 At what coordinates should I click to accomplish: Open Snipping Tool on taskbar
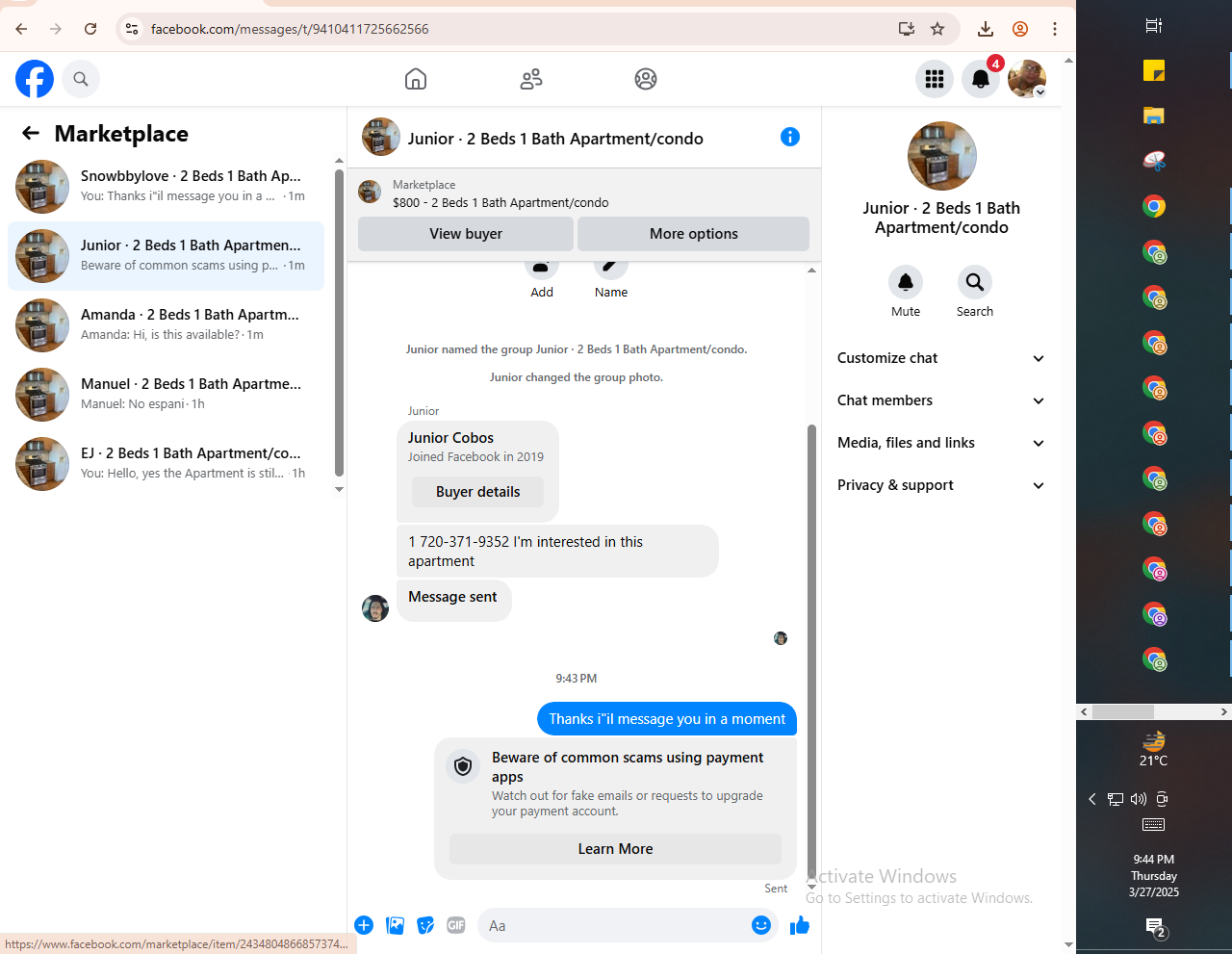pyautogui.click(x=1154, y=161)
